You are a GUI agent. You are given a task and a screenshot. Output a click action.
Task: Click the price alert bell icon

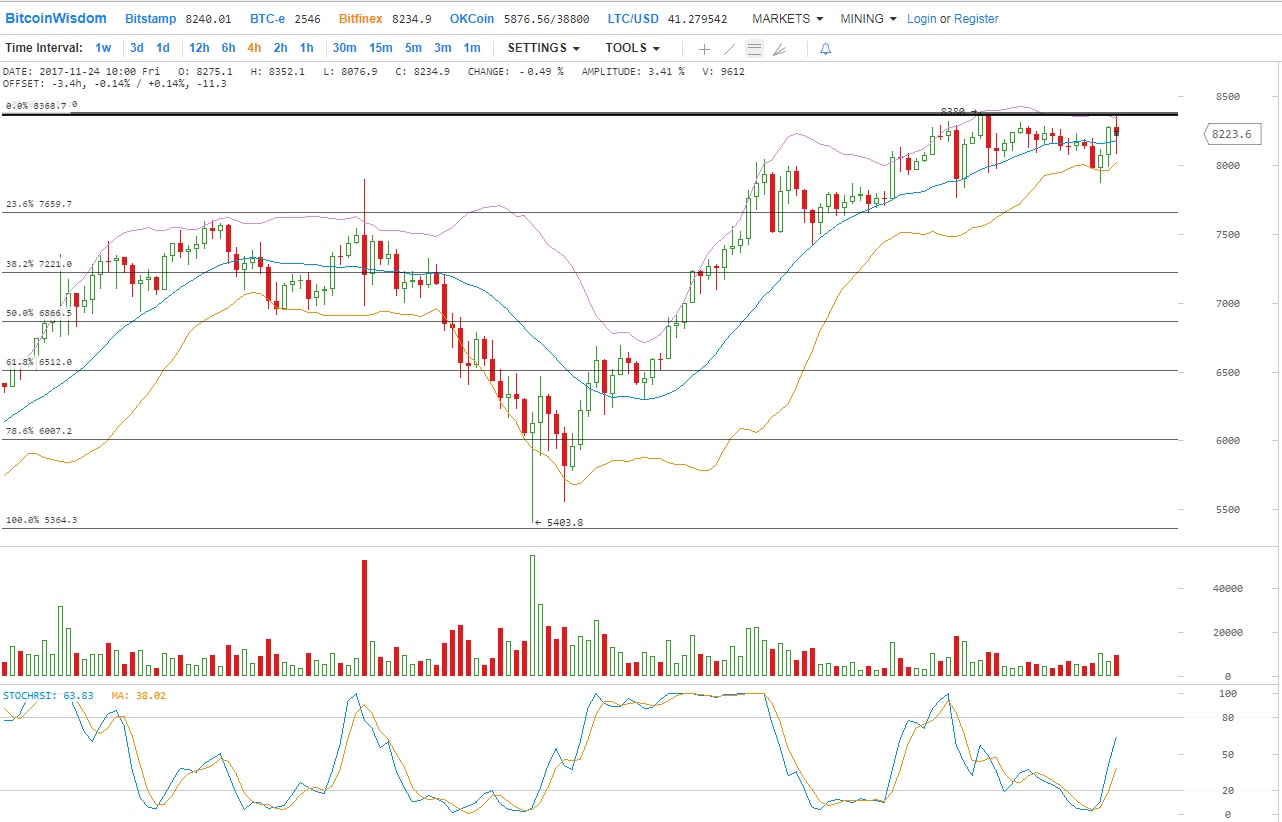825,48
